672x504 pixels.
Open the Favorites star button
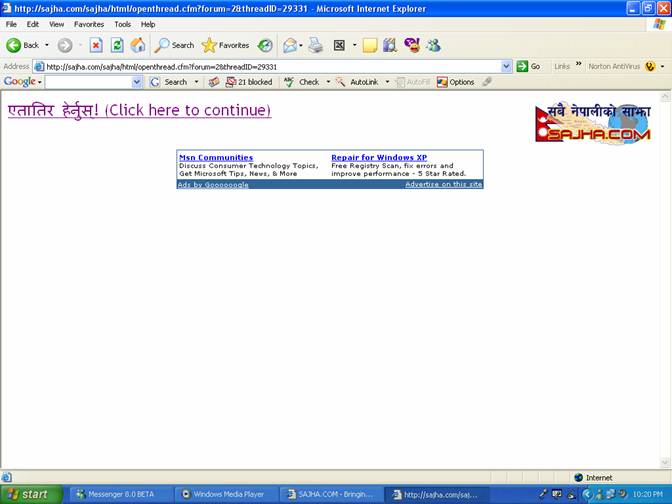225,45
